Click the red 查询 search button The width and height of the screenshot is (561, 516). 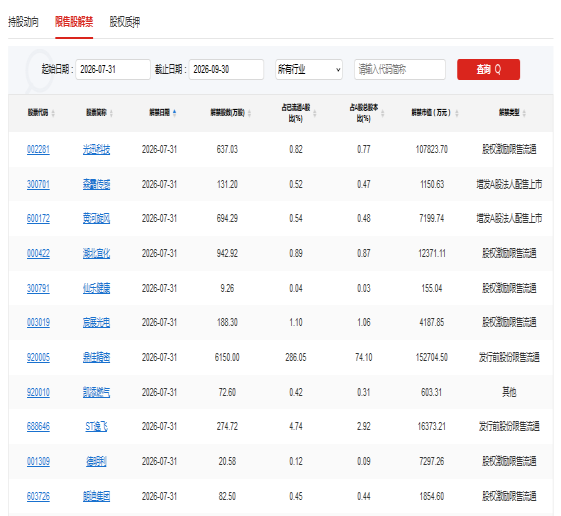click(x=488, y=69)
